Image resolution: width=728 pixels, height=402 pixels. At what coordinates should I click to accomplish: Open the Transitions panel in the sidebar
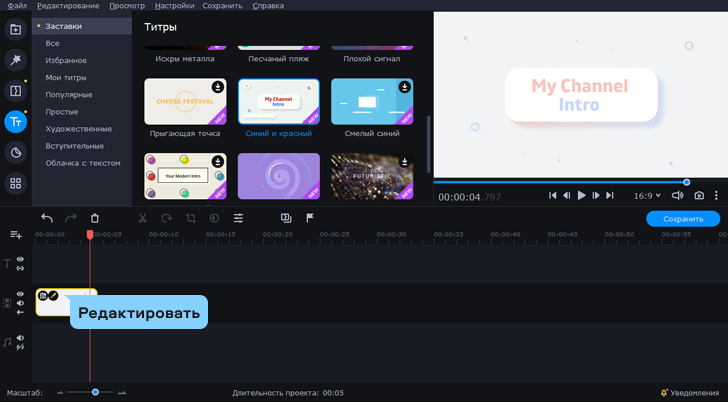[x=15, y=91]
